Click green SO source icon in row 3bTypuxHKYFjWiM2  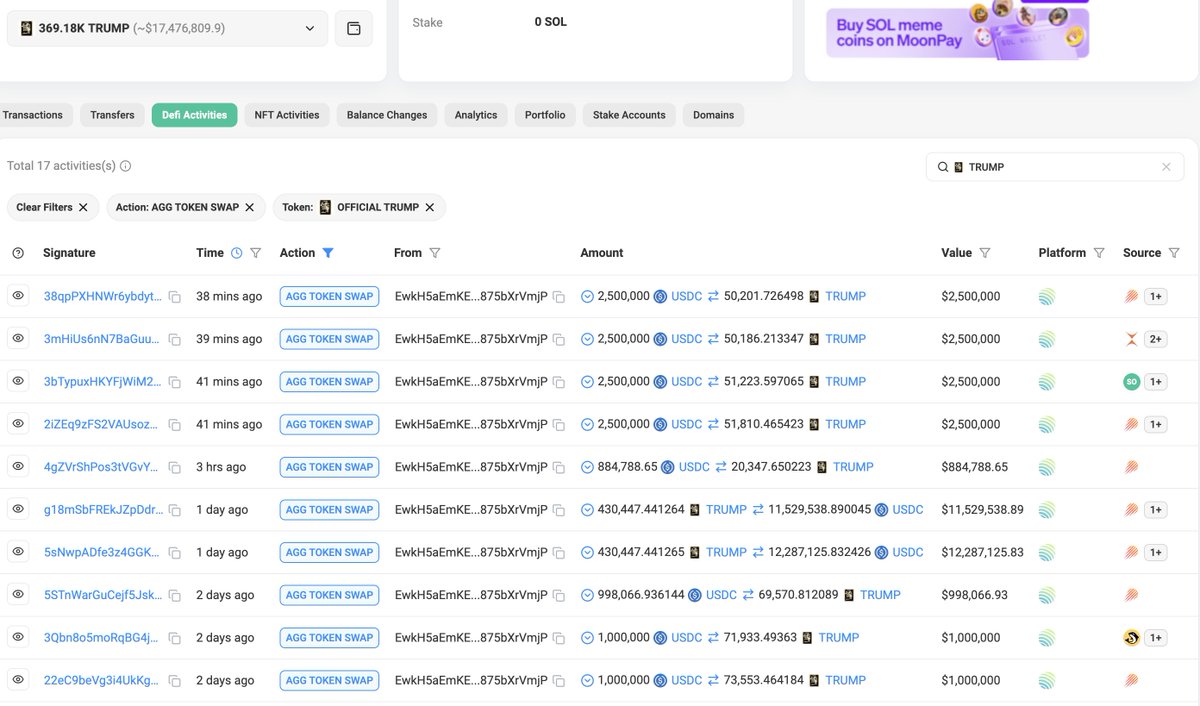point(1132,382)
